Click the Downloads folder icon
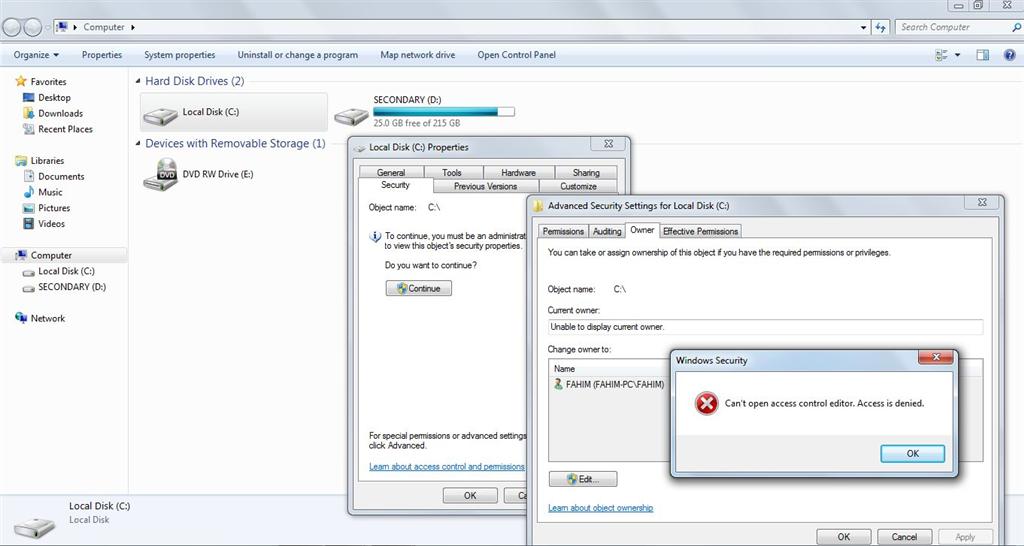Image resolution: width=1024 pixels, height=546 pixels. (28, 113)
